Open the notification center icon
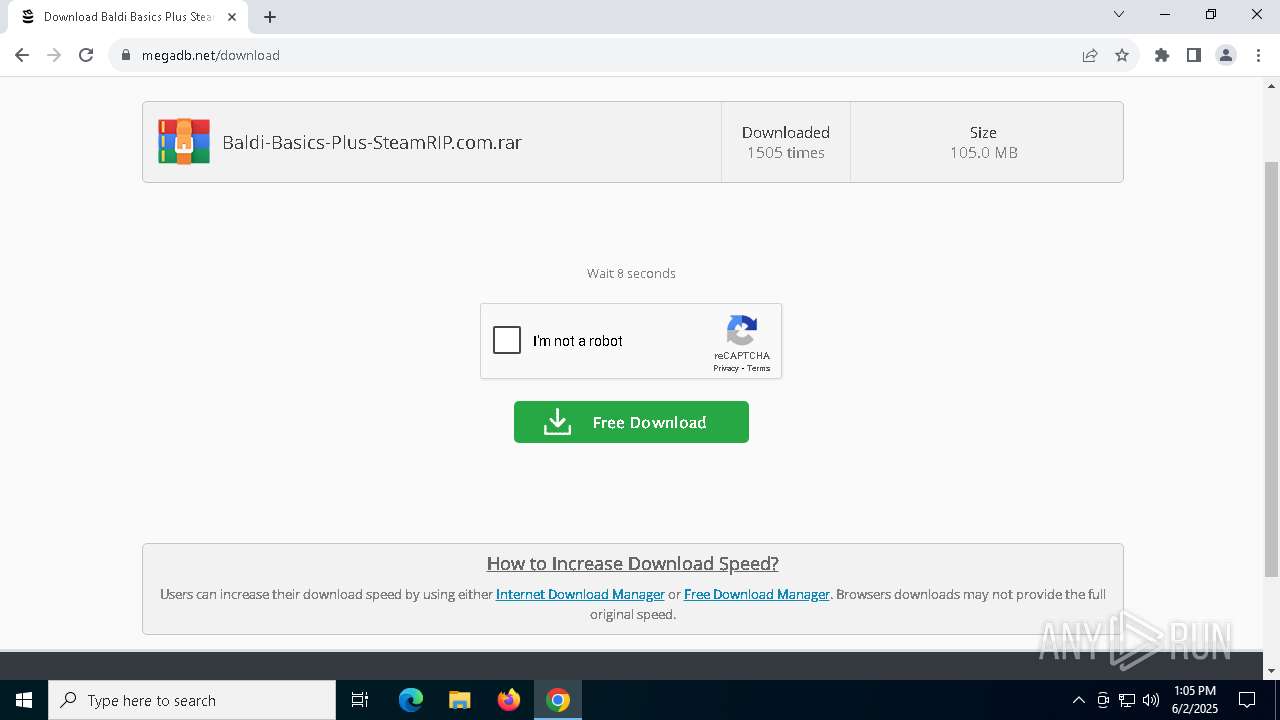1280x720 pixels. coord(1247,700)
